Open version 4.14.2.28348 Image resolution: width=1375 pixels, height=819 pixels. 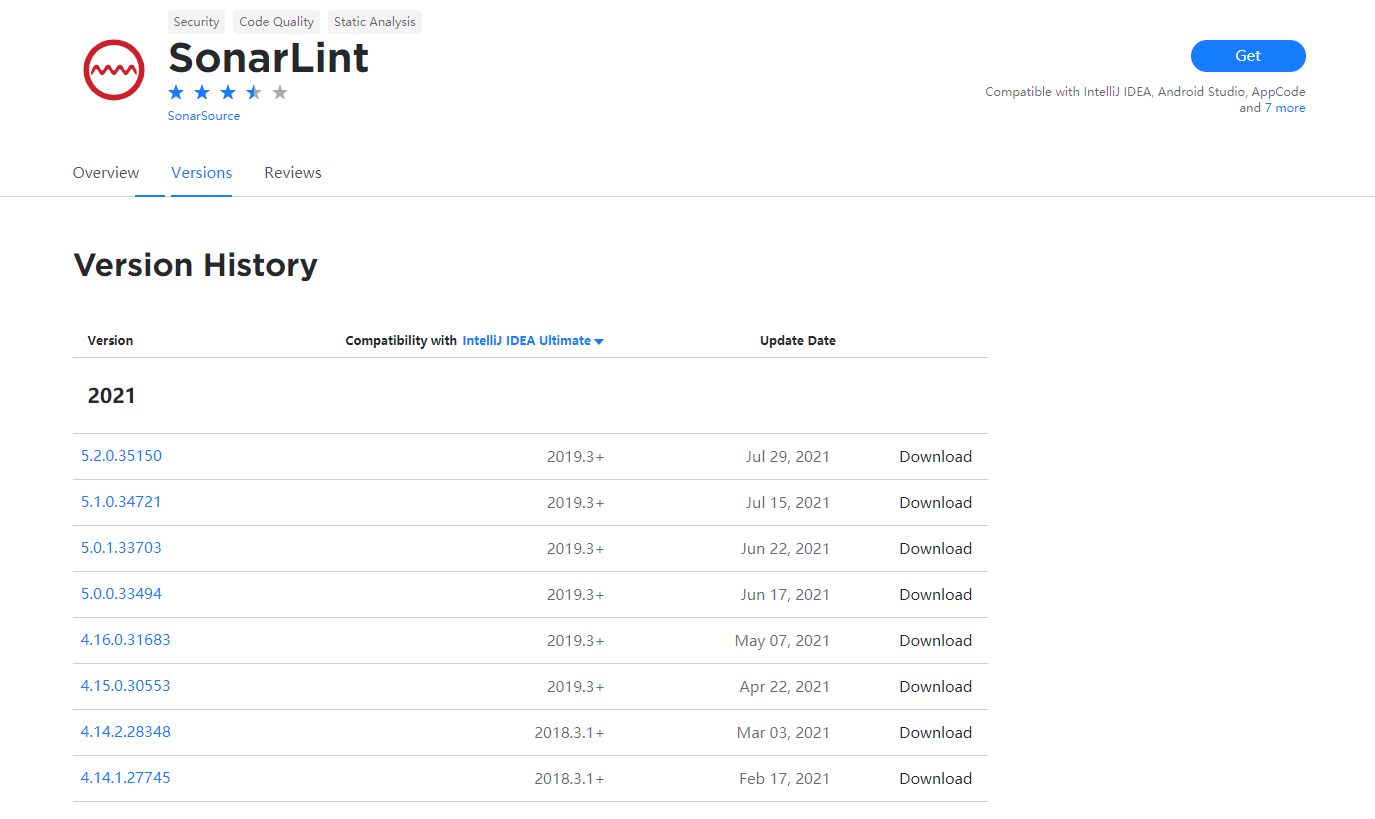(126, 732)
